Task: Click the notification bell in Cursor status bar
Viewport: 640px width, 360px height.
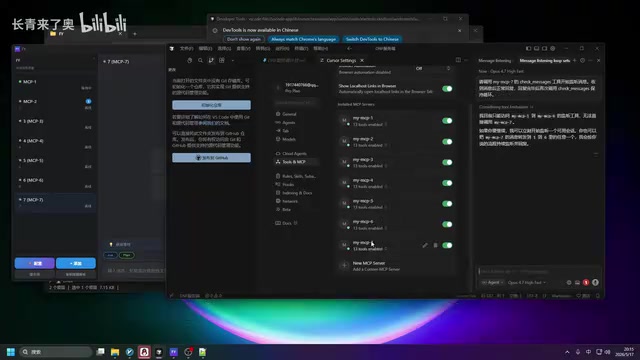Action: [x=598, y=296]
